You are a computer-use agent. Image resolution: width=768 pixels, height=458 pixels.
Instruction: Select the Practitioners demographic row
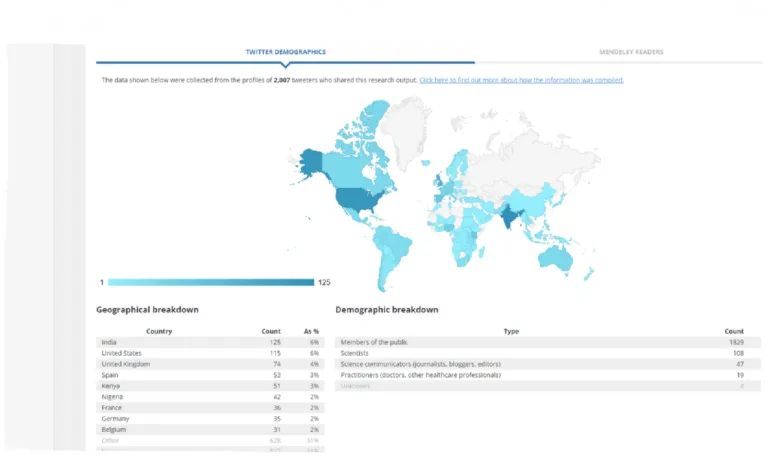tap(548, 375)
